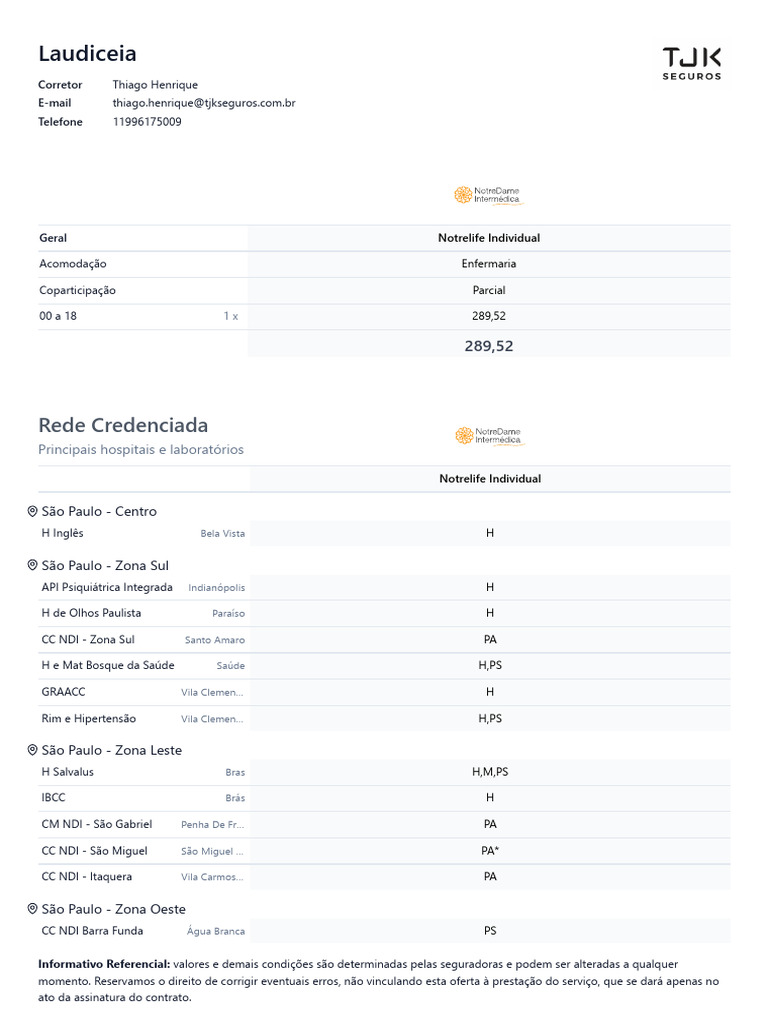Select the Notrelife Individual plan header in the pricing table
The image size is (768, 1024).
point(489,238)
